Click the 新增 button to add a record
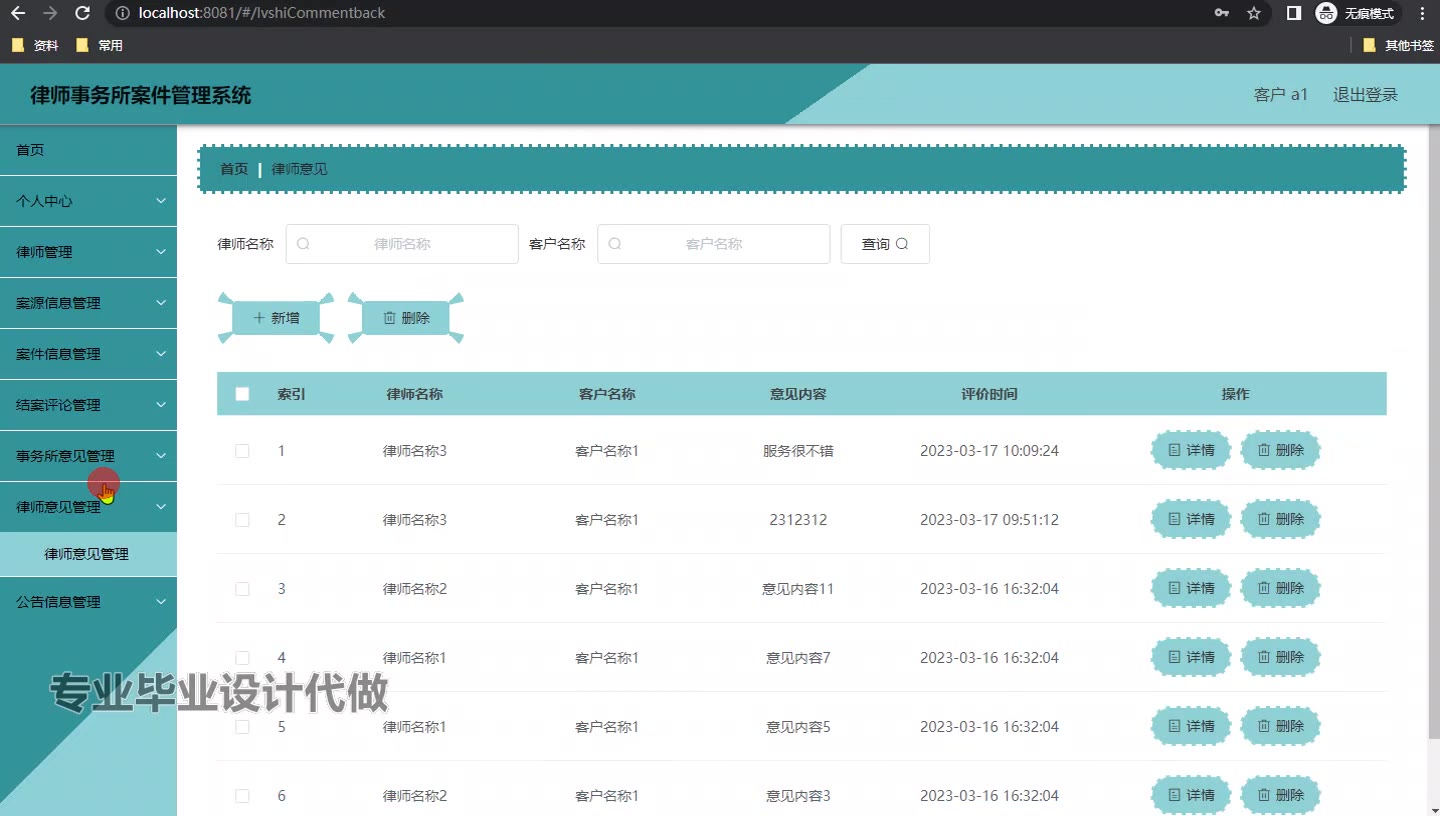 pyautogui.click(x=276, y=318)
